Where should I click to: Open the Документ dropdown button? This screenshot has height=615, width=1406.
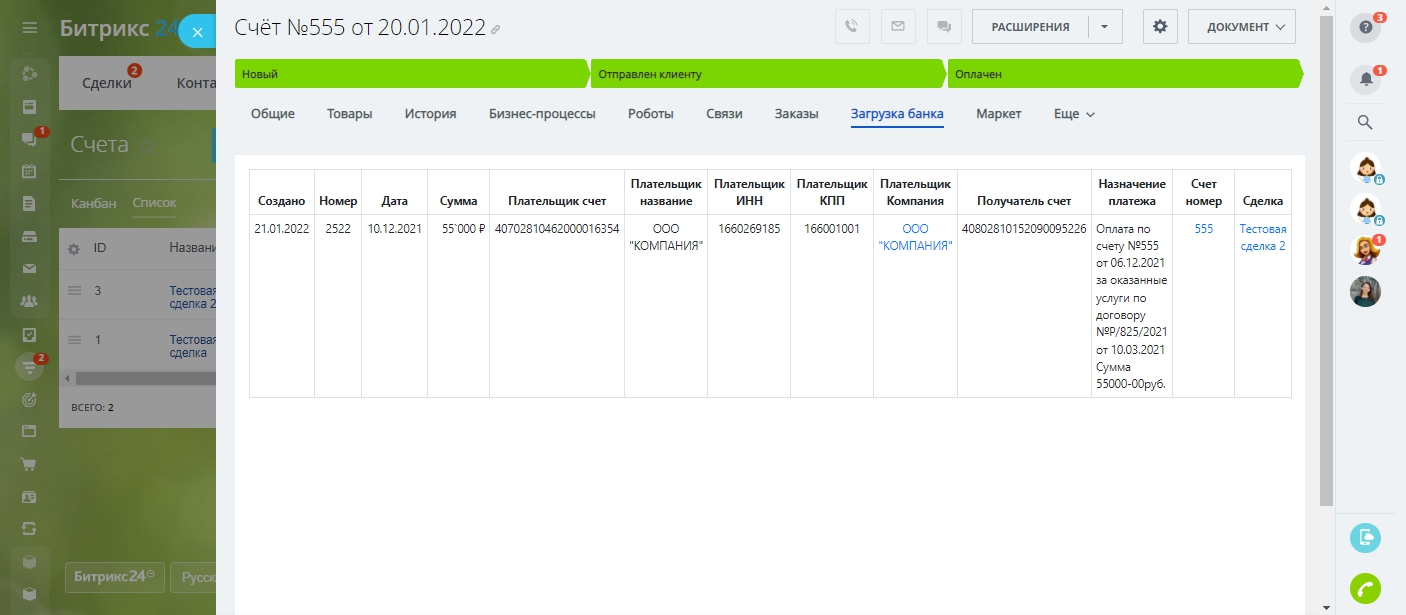pos(1241,27)
